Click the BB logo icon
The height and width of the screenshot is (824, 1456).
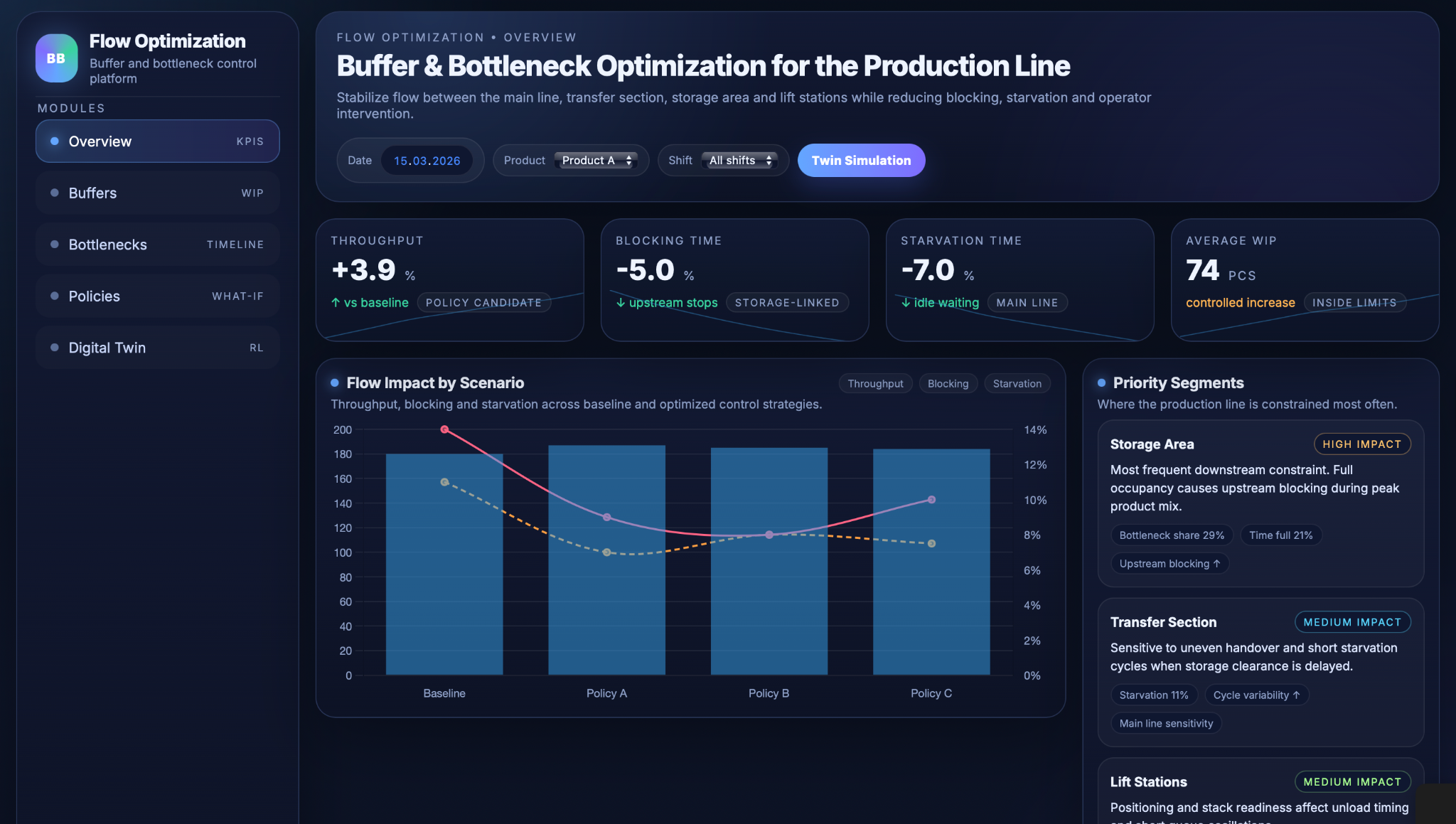click(56, 58)
